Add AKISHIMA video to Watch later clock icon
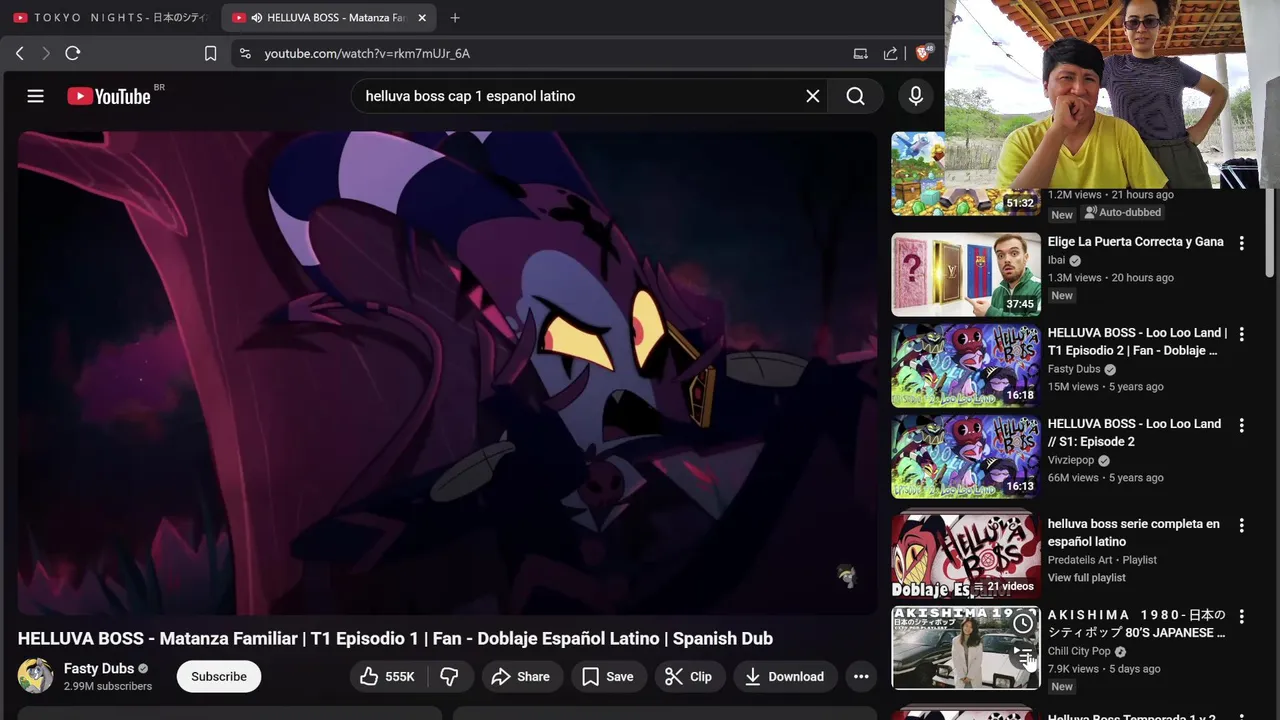This screenshot has height=720, width=1280. click(1023, 624)
